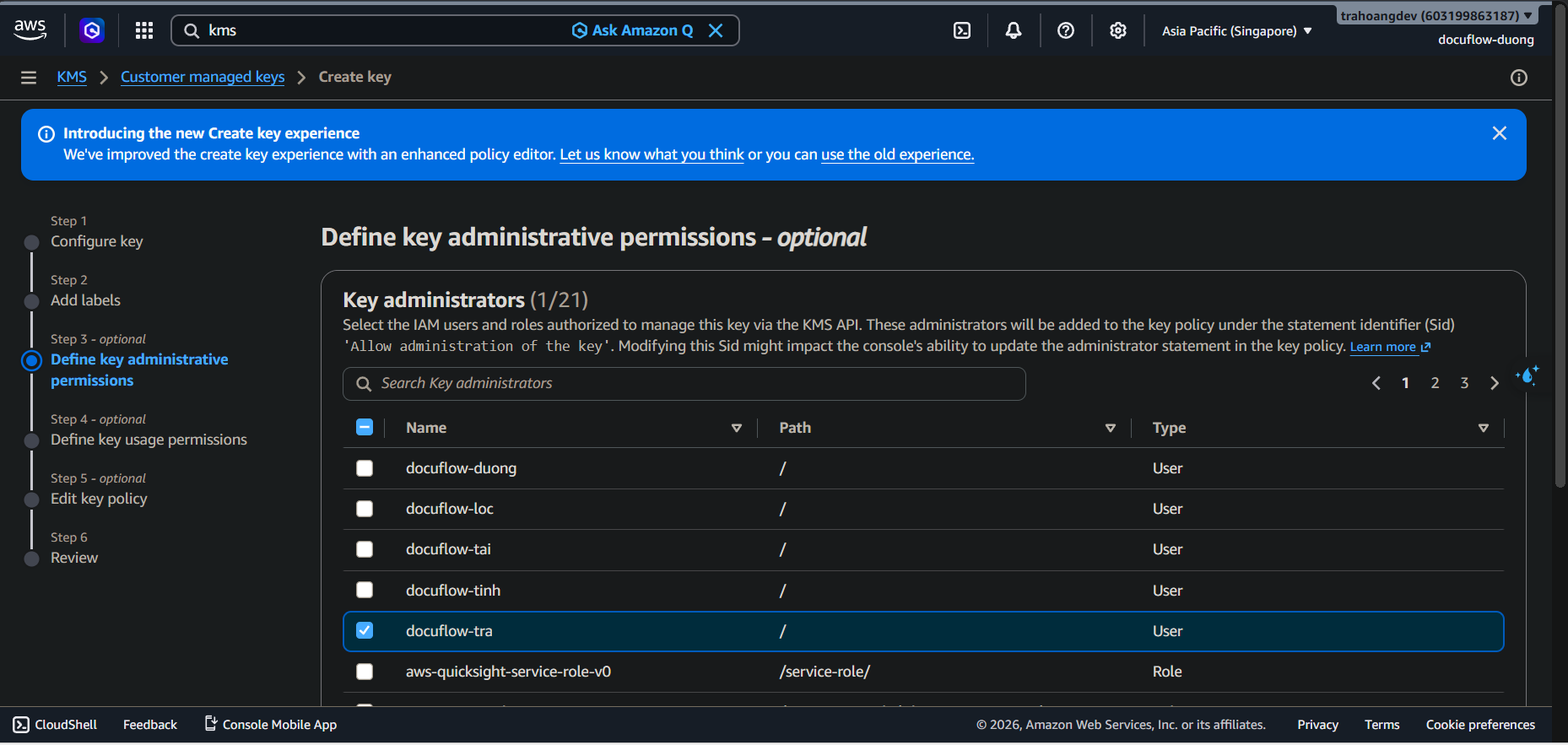The image size is (1568, 745).
Task: Go to page 2 of administrators
Action: (1435, 383)
